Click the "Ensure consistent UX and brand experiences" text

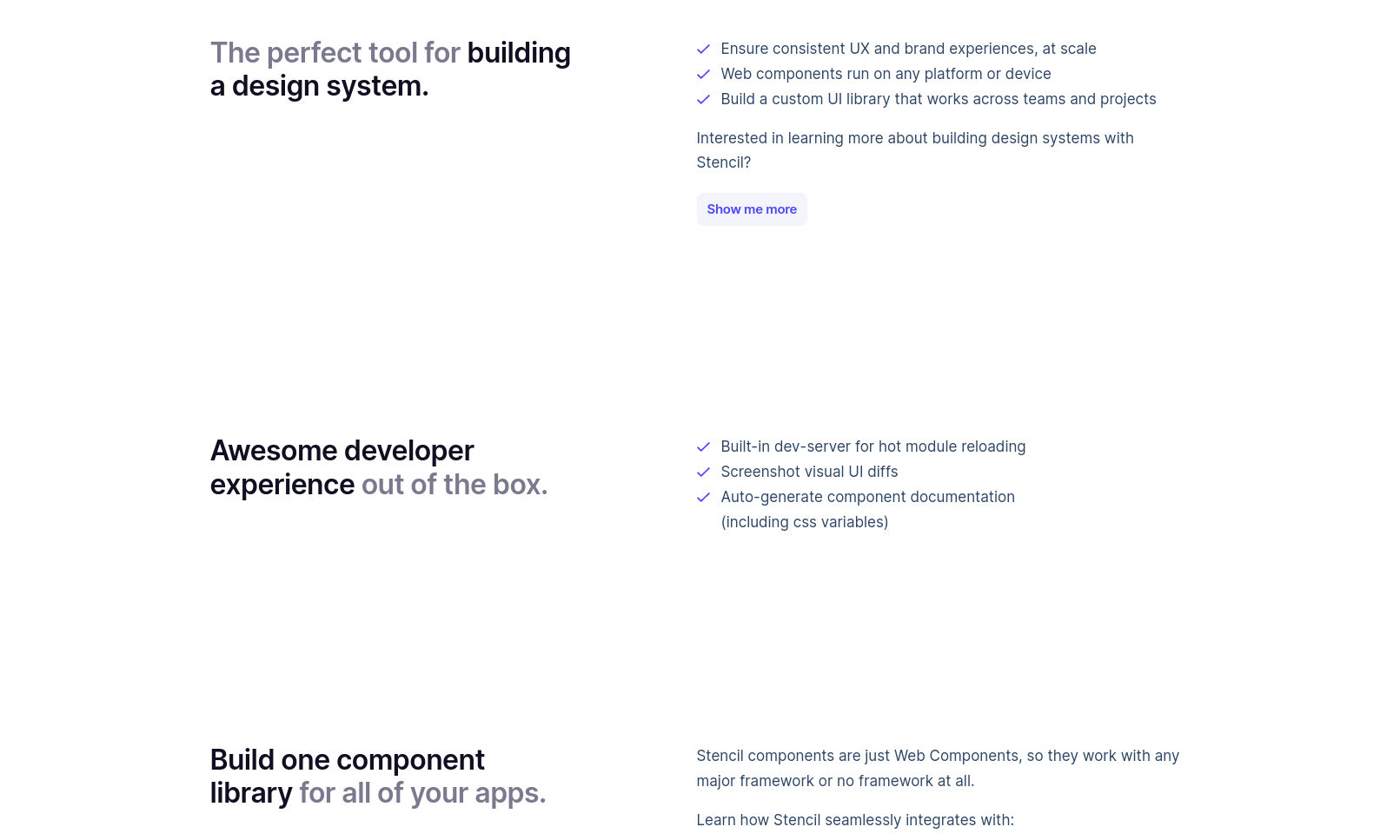pos(908,49)
